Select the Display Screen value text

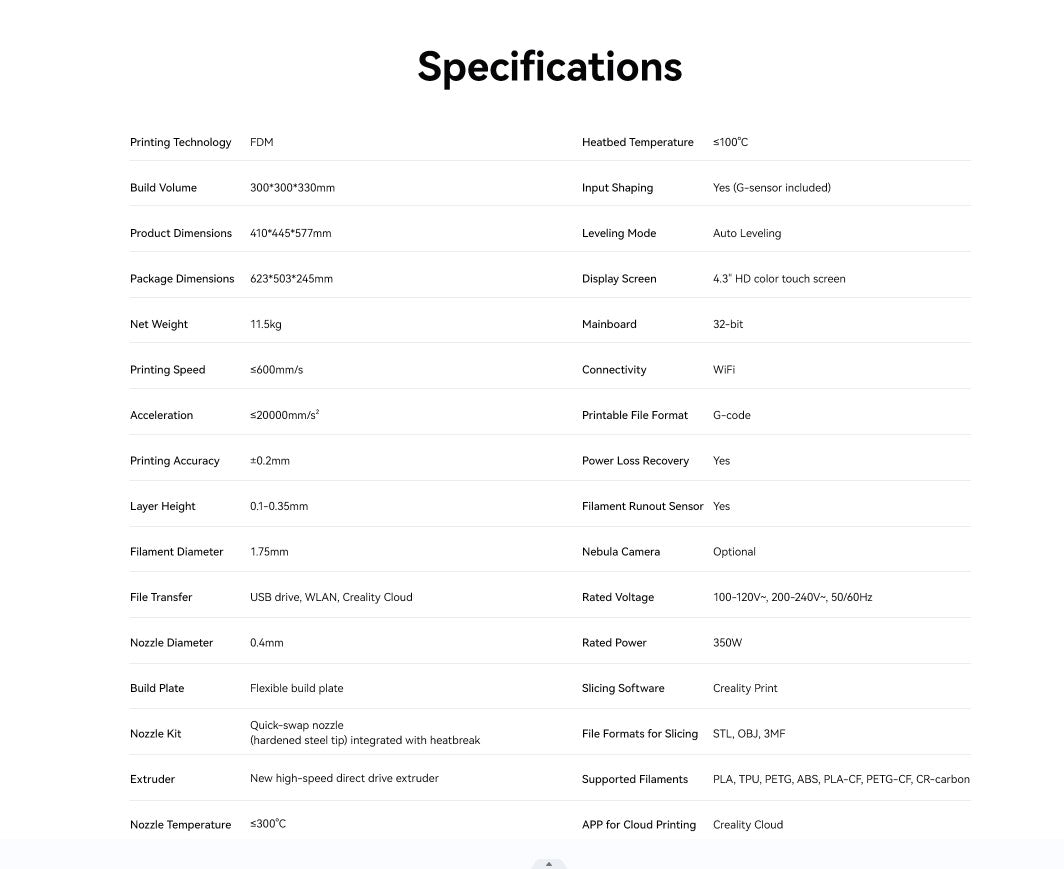point(779,278)
